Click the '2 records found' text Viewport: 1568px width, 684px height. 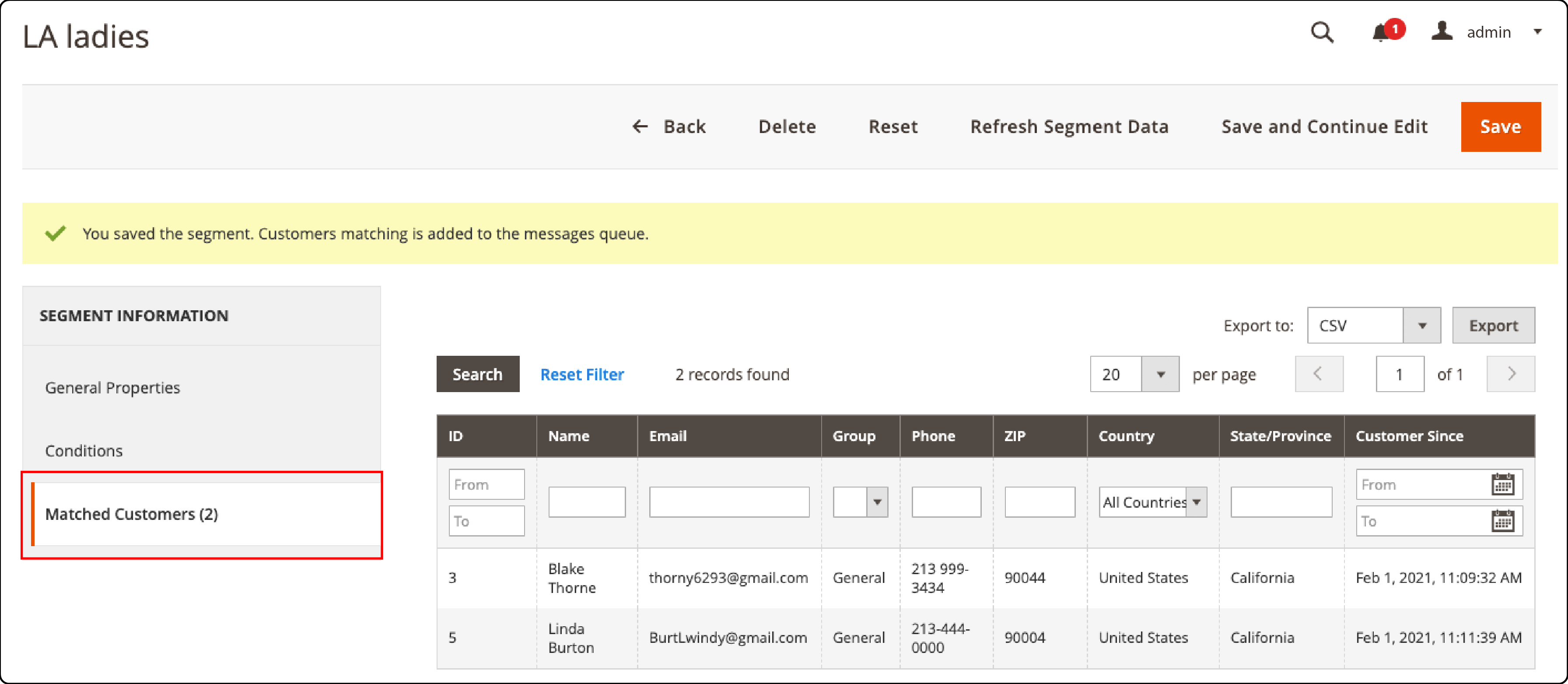pos(731,374)
